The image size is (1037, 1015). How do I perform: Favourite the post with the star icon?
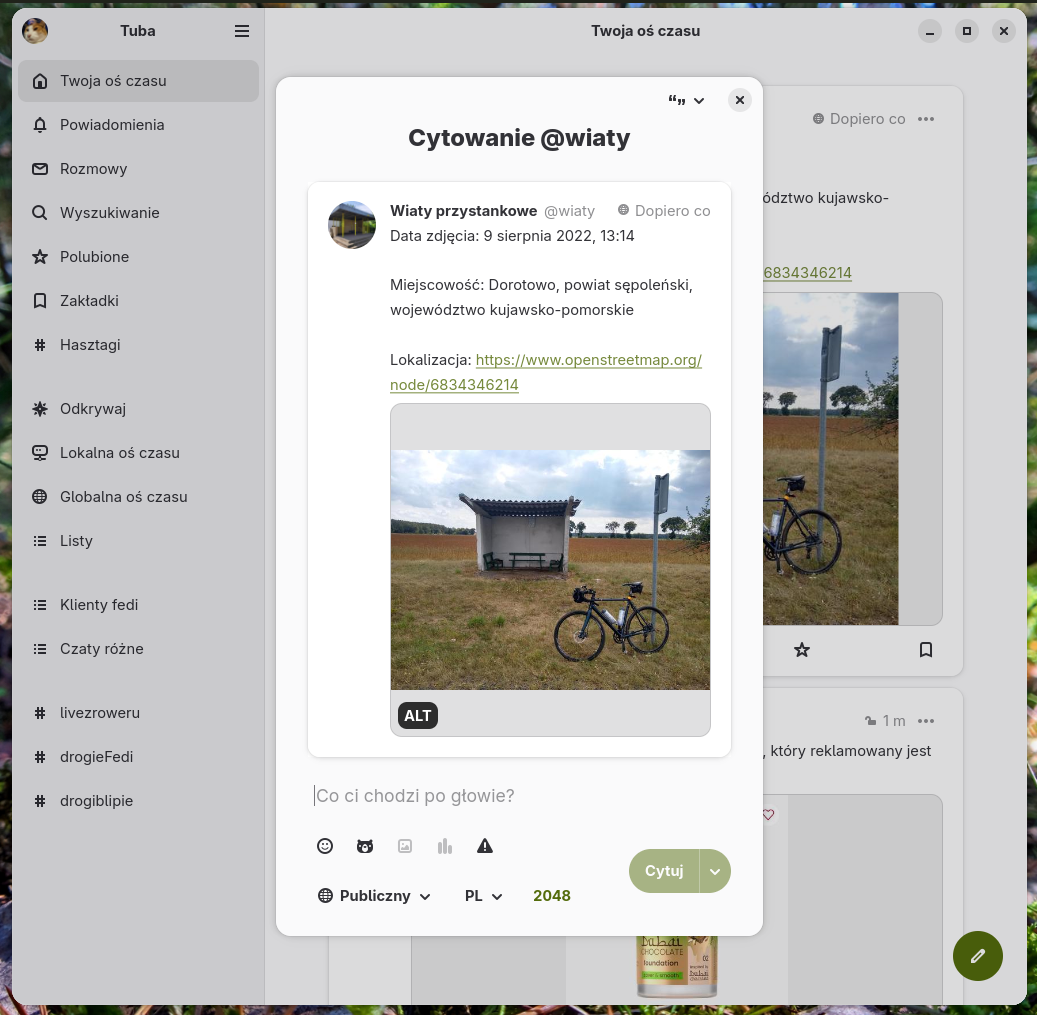pos(802,650)
